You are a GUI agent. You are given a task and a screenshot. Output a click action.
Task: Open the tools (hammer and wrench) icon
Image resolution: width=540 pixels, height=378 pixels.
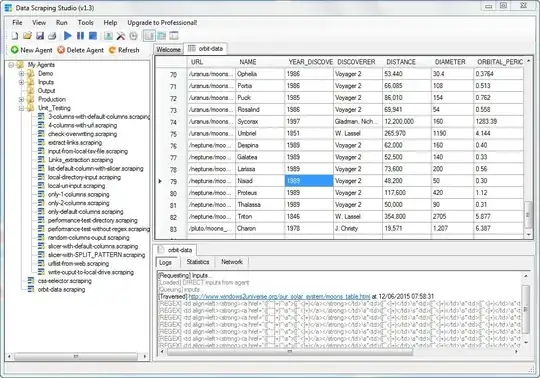(x=121, y=36)
